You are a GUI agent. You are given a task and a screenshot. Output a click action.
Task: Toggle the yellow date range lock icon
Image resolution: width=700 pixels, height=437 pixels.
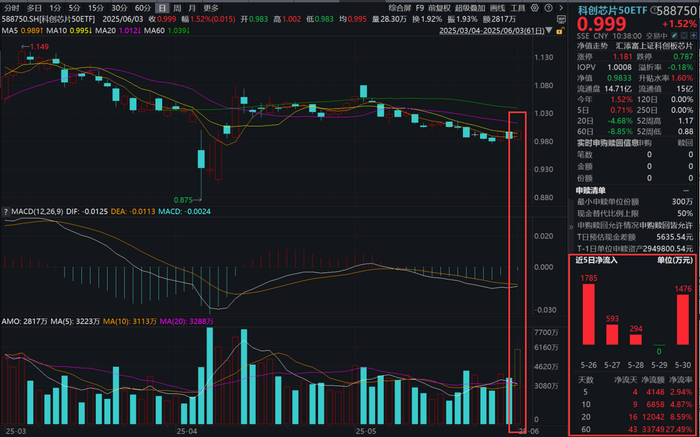559,31
